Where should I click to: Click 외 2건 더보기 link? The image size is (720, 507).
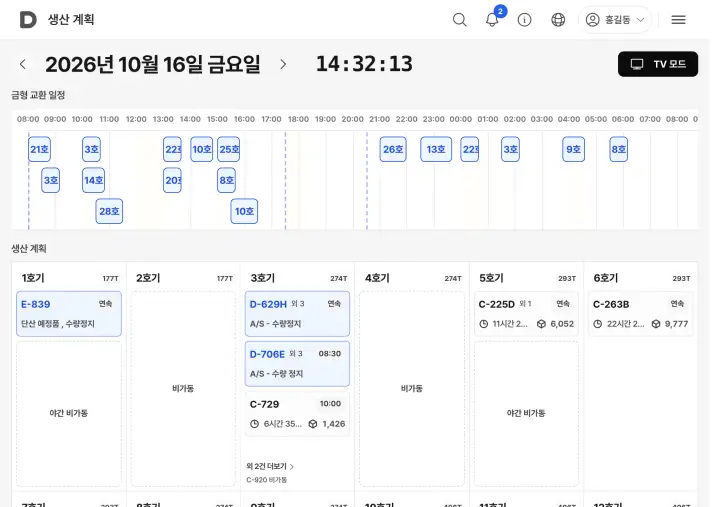[x=270, y=466]
